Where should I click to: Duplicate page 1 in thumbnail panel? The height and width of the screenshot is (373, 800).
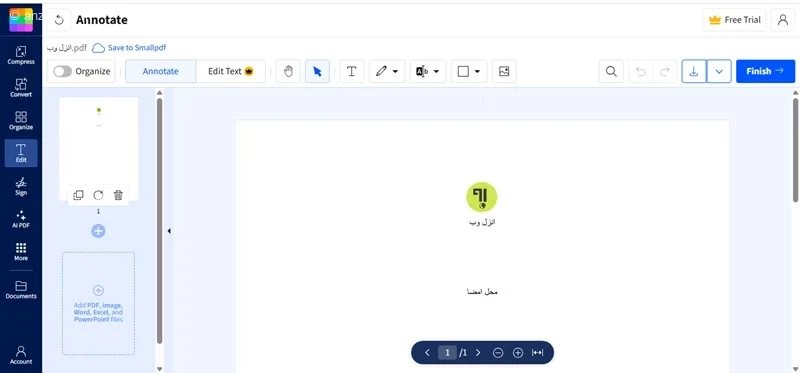click(x=78, y=195)
